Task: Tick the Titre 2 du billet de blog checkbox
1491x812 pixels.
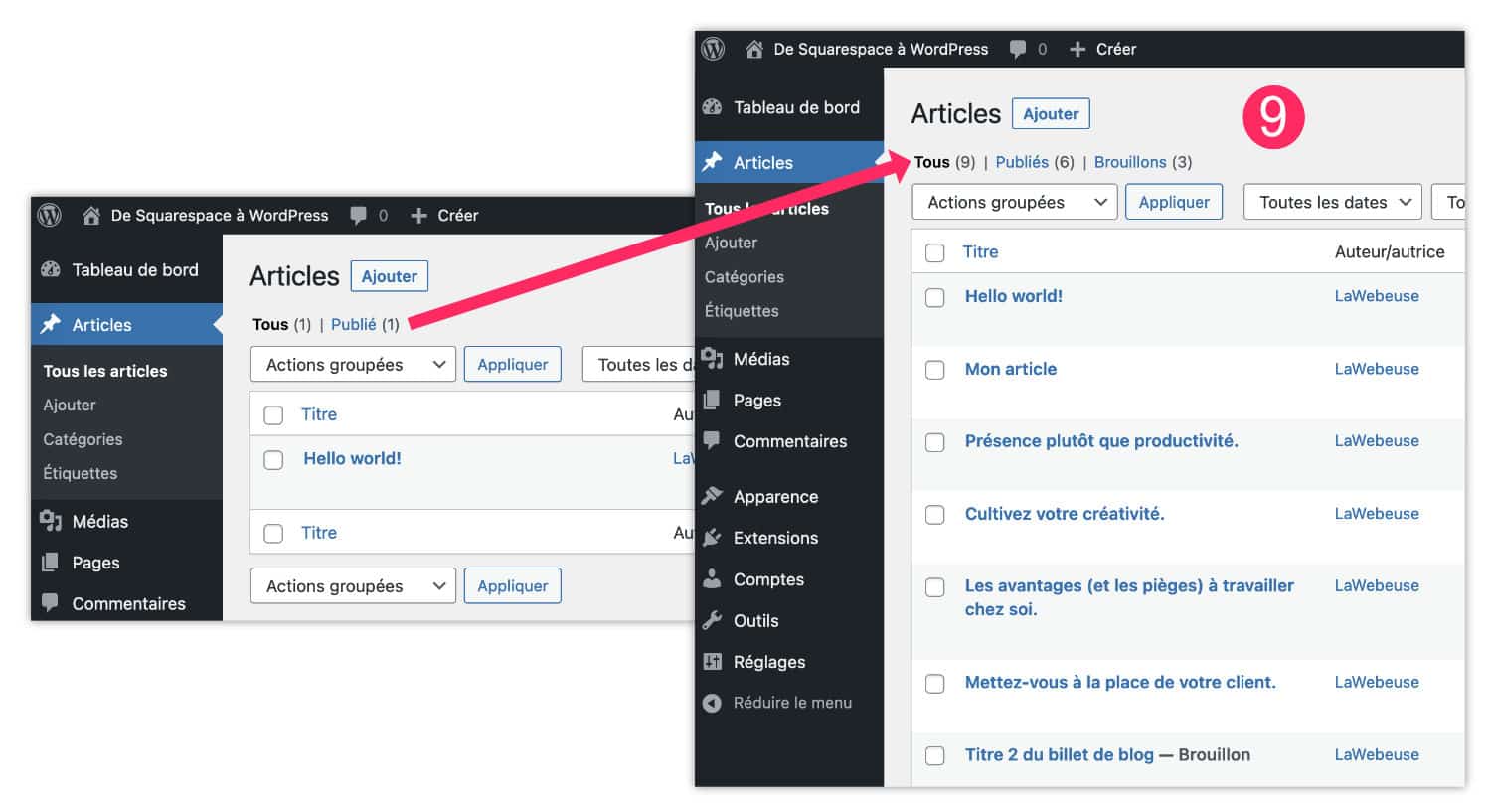Action: click(x=935, y=756)
